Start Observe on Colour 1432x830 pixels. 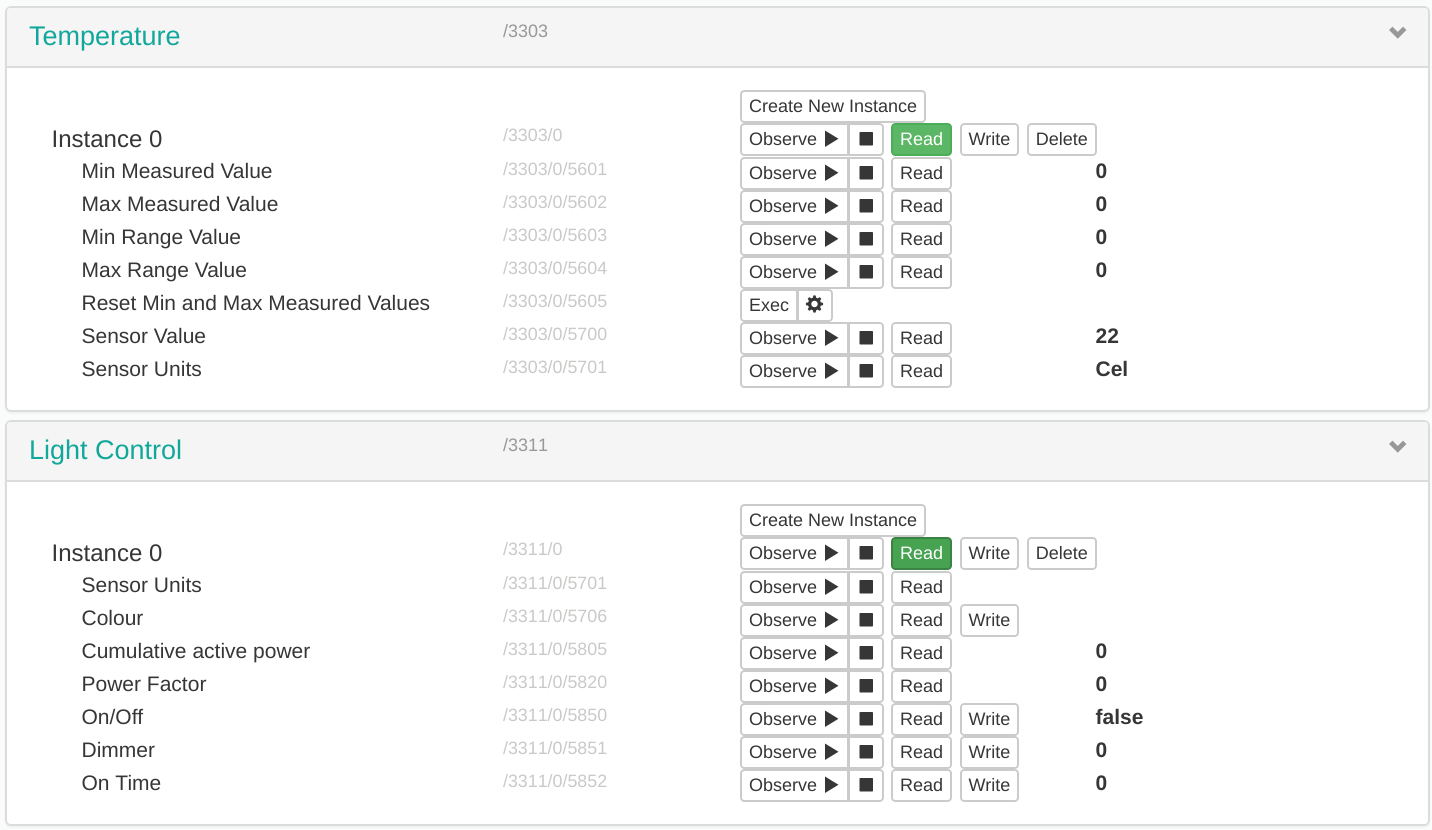point(795,620)
